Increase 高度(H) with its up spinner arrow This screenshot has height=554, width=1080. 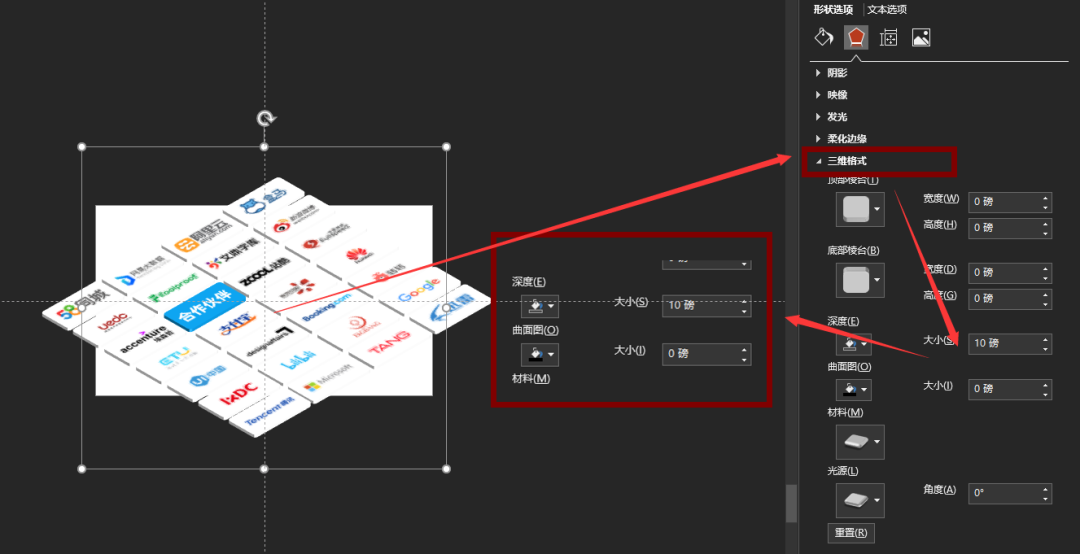coord(1046,224)
